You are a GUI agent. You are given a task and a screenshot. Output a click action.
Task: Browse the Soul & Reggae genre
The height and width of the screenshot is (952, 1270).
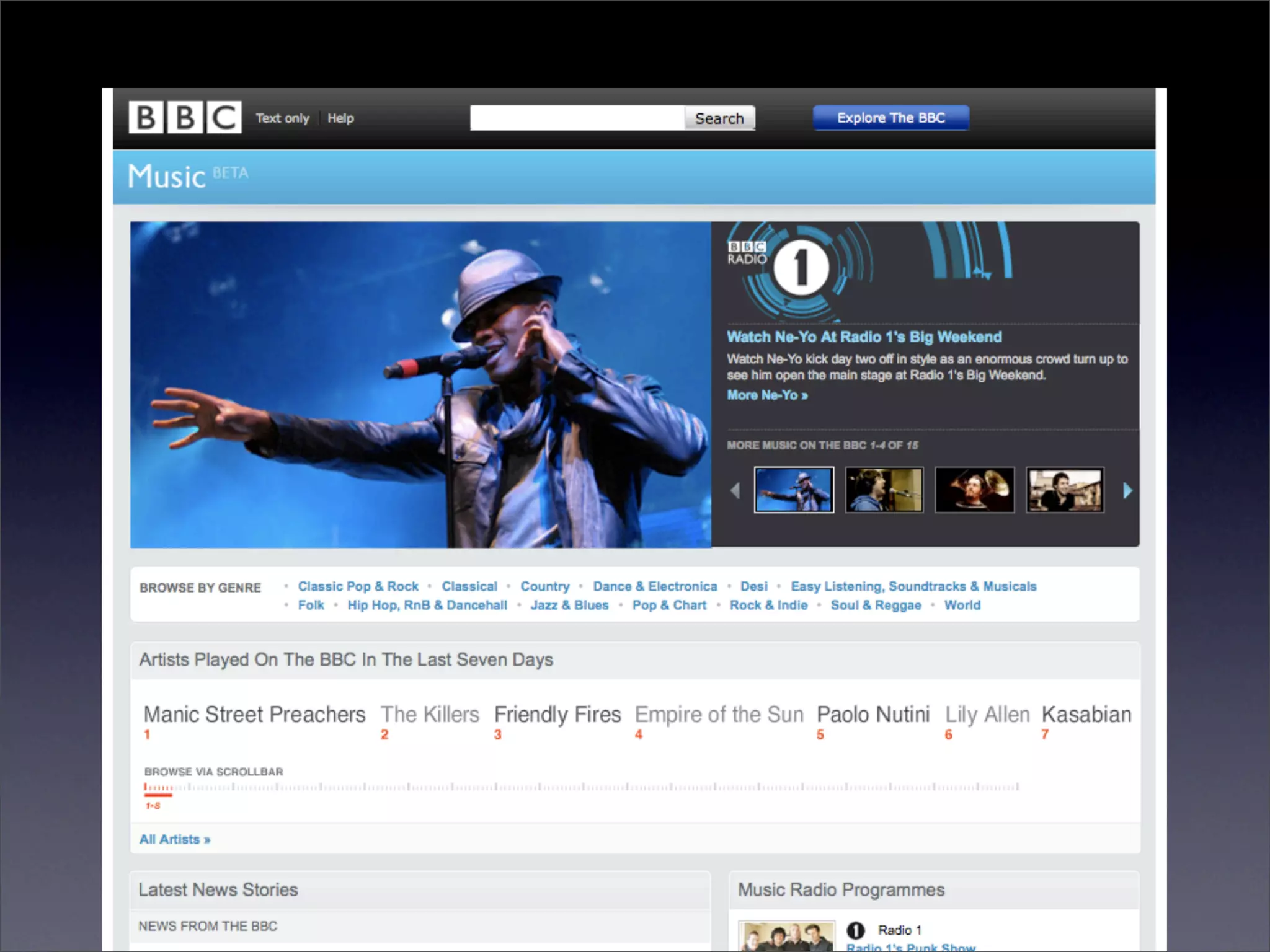876,605
